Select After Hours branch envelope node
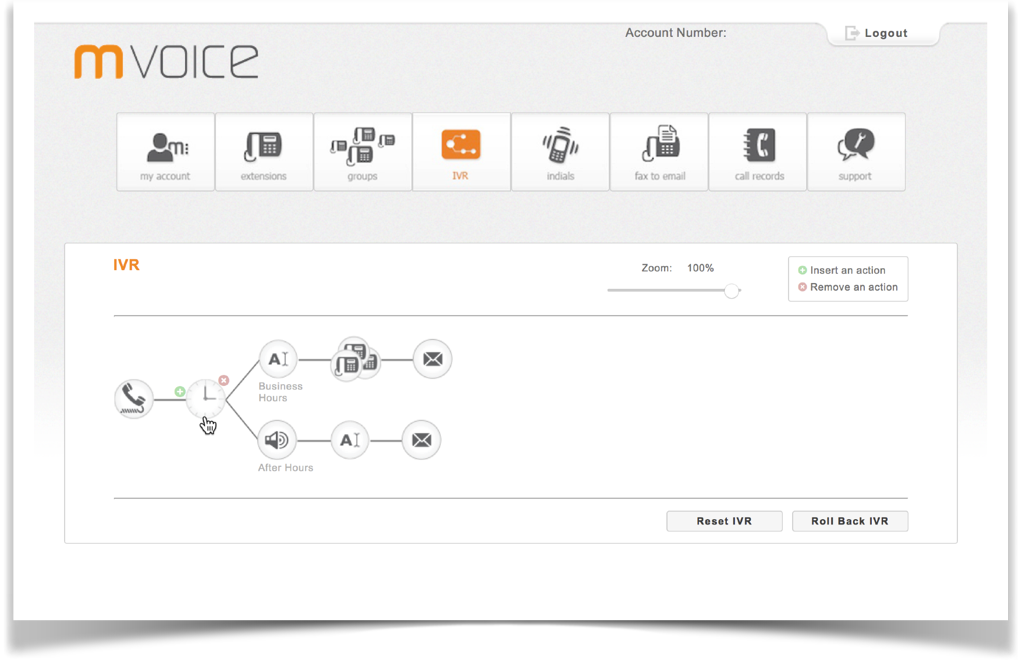The image size is (1022, 666). (x=421, y=440)
